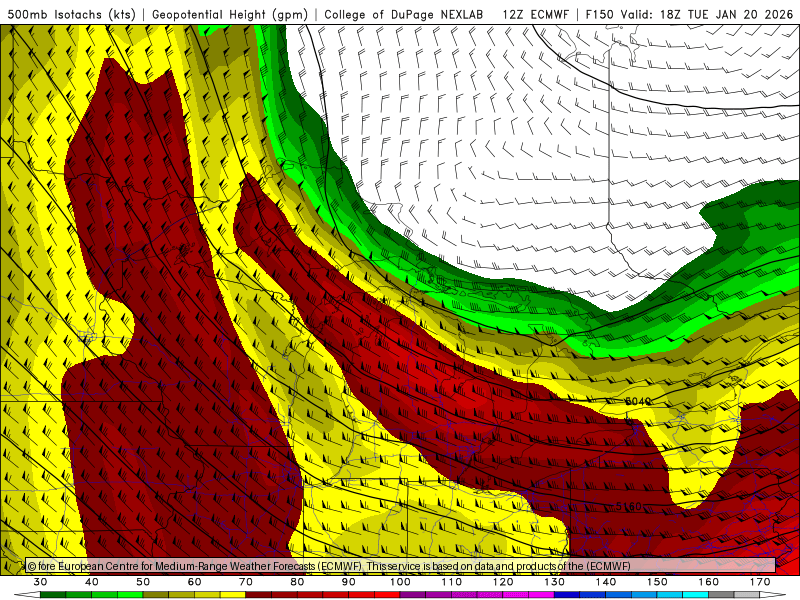Click the '110' color scale label

[452, 582]
